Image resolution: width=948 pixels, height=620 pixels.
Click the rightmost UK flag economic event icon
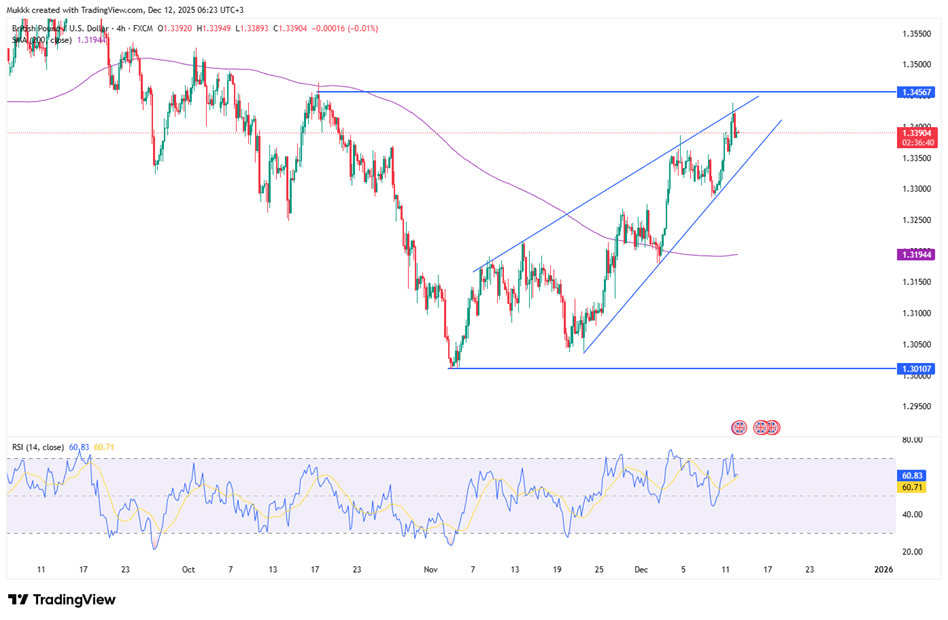773,427
